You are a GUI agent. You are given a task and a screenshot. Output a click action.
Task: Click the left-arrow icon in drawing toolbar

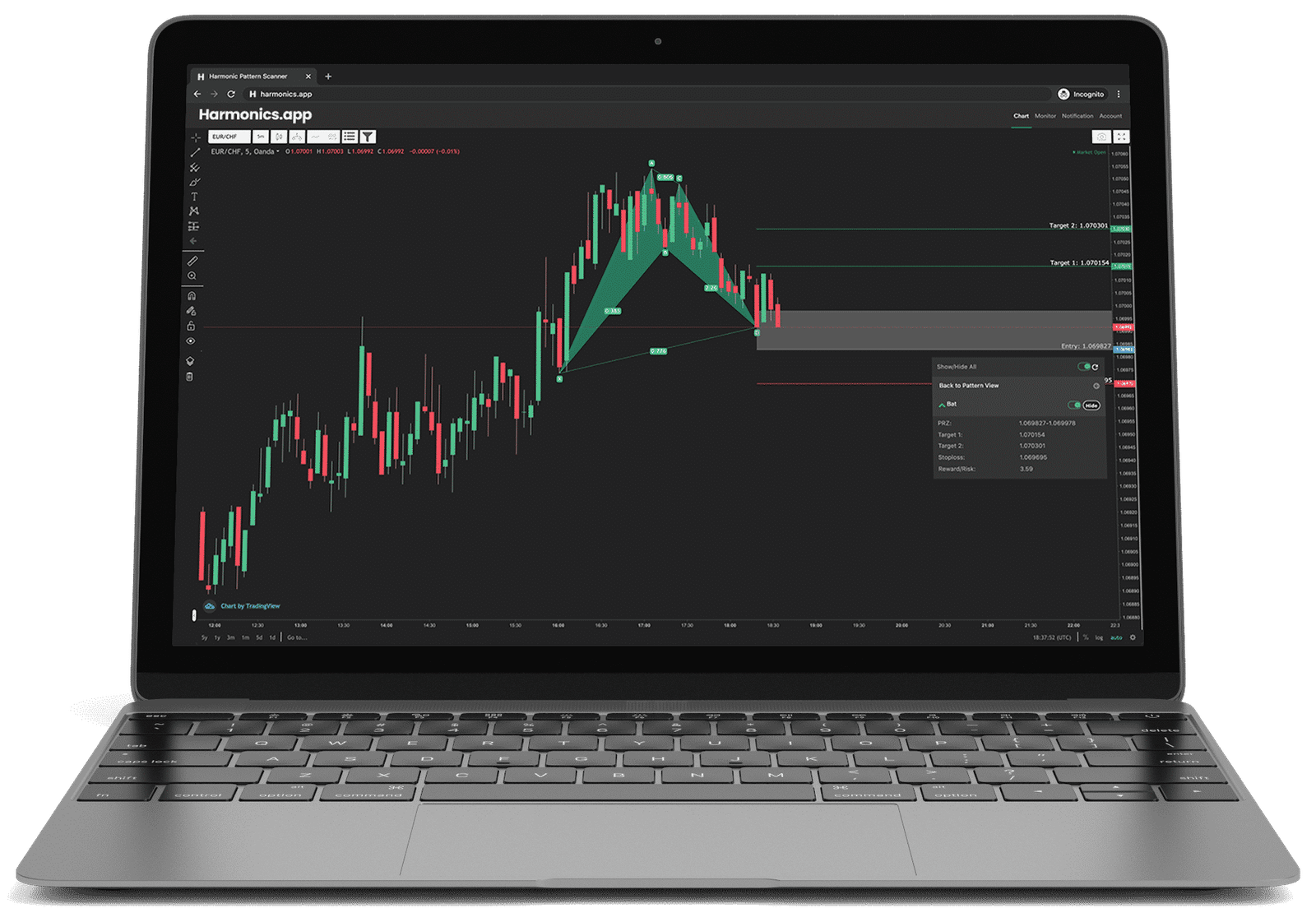pyautogui.click(x=193, y=241)
